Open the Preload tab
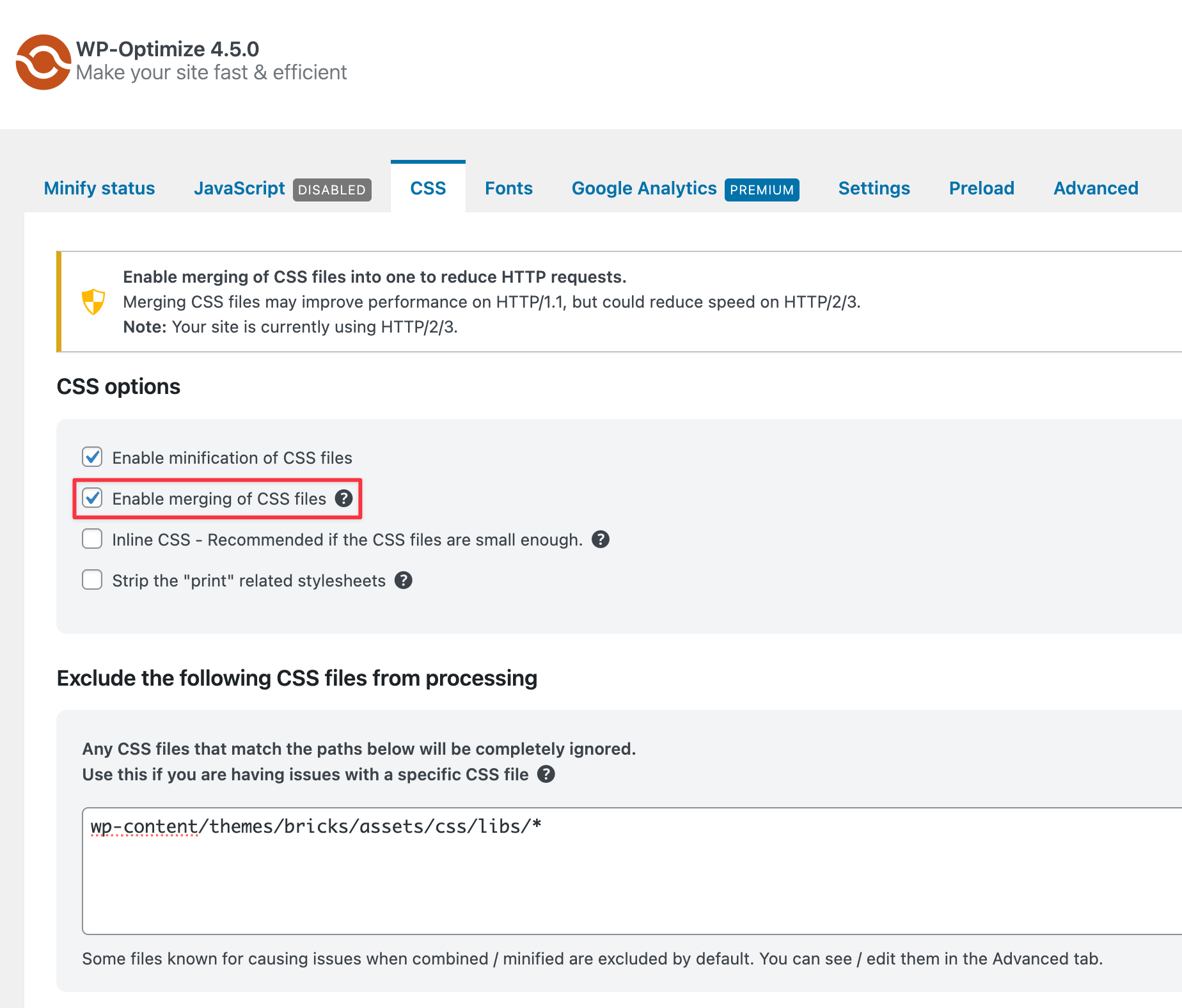This screenshot has width=1182, height=1008. 981,188
